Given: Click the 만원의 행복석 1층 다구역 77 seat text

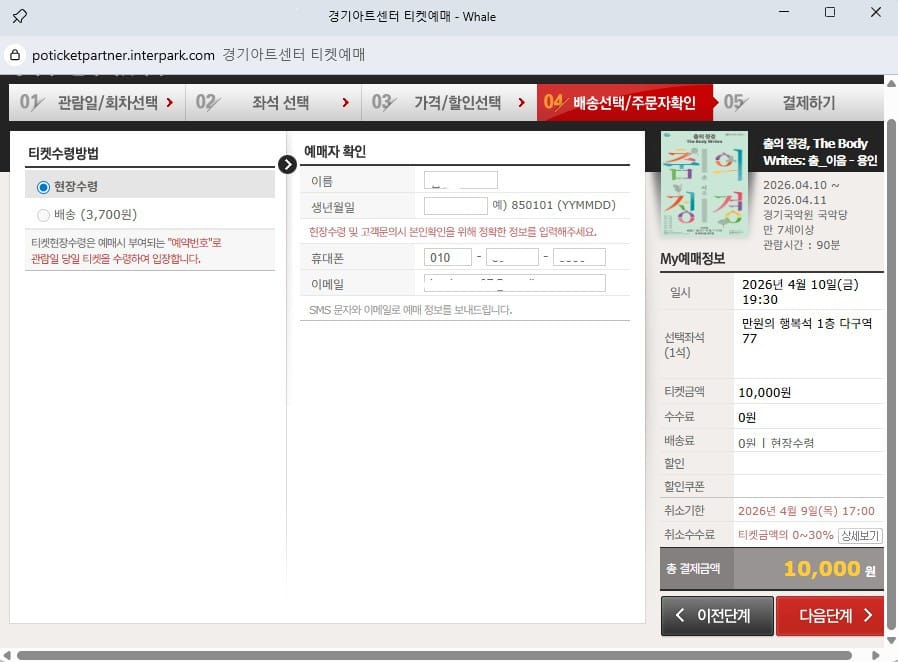Looking at the screenshot, I should pos(806,331).
